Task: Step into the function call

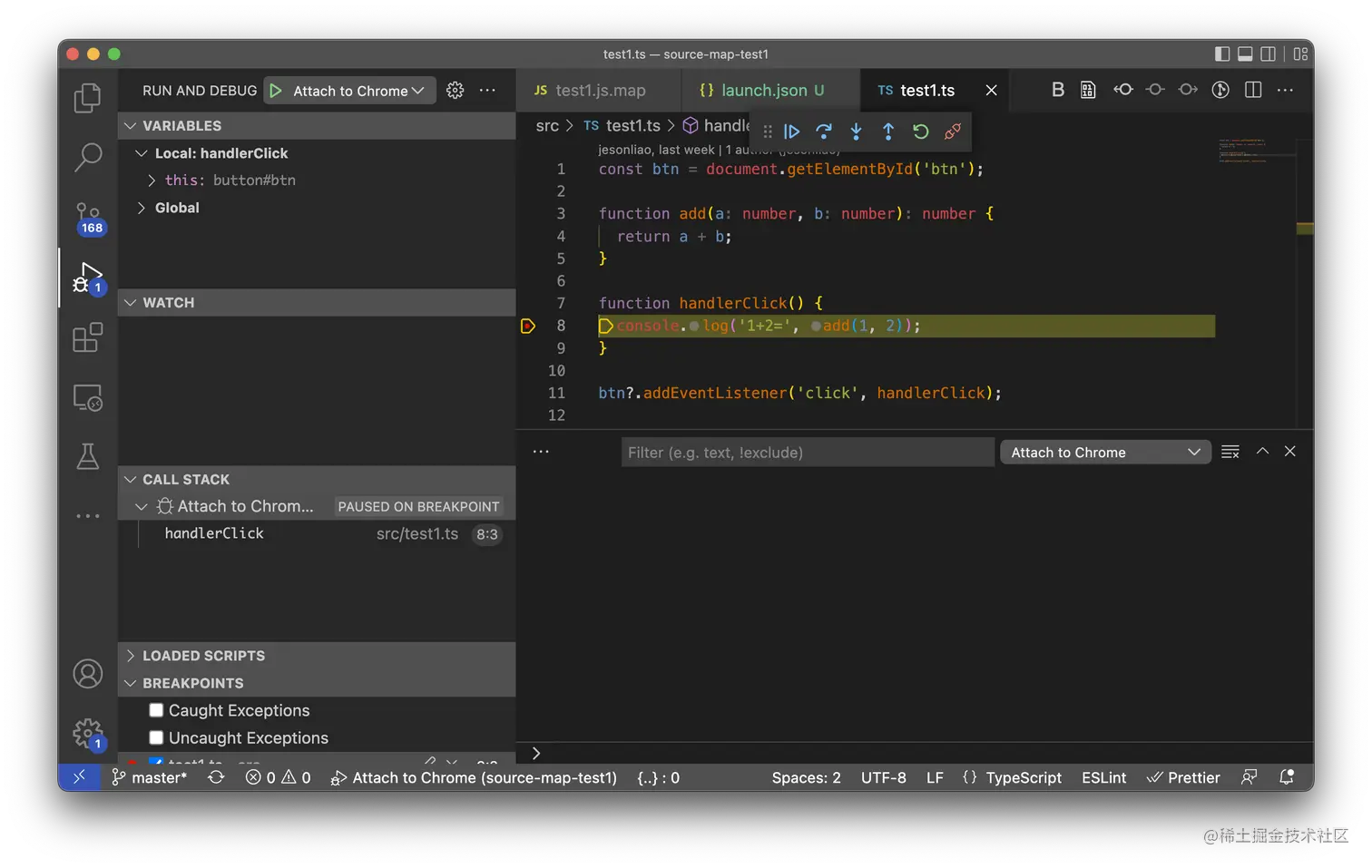Action: (856, 132)
